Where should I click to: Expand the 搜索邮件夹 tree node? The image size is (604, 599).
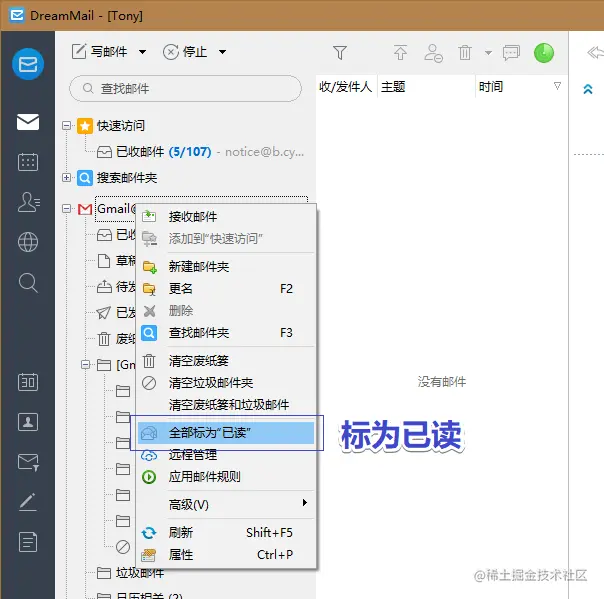coord(66,178)
